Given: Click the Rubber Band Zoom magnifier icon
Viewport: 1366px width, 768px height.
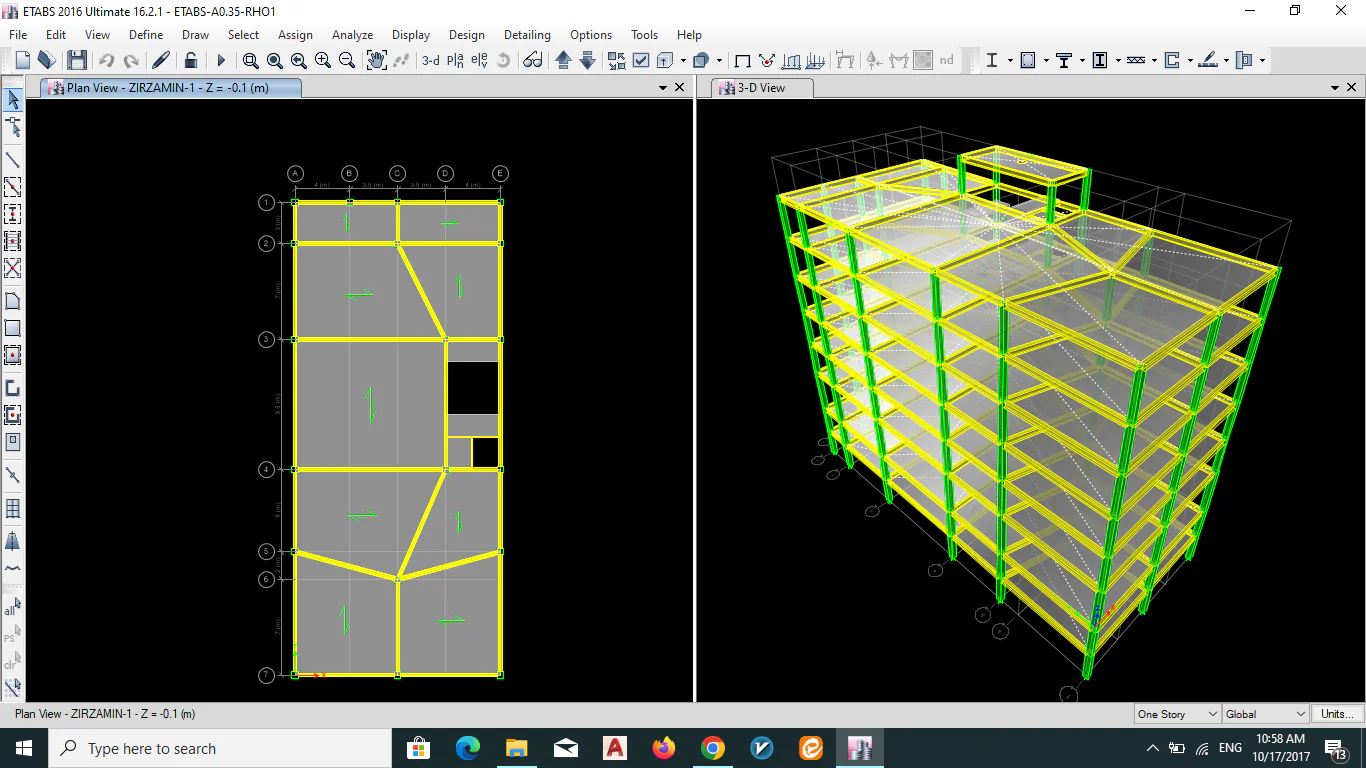Looking at the screenshot, I should coord(250,61).
